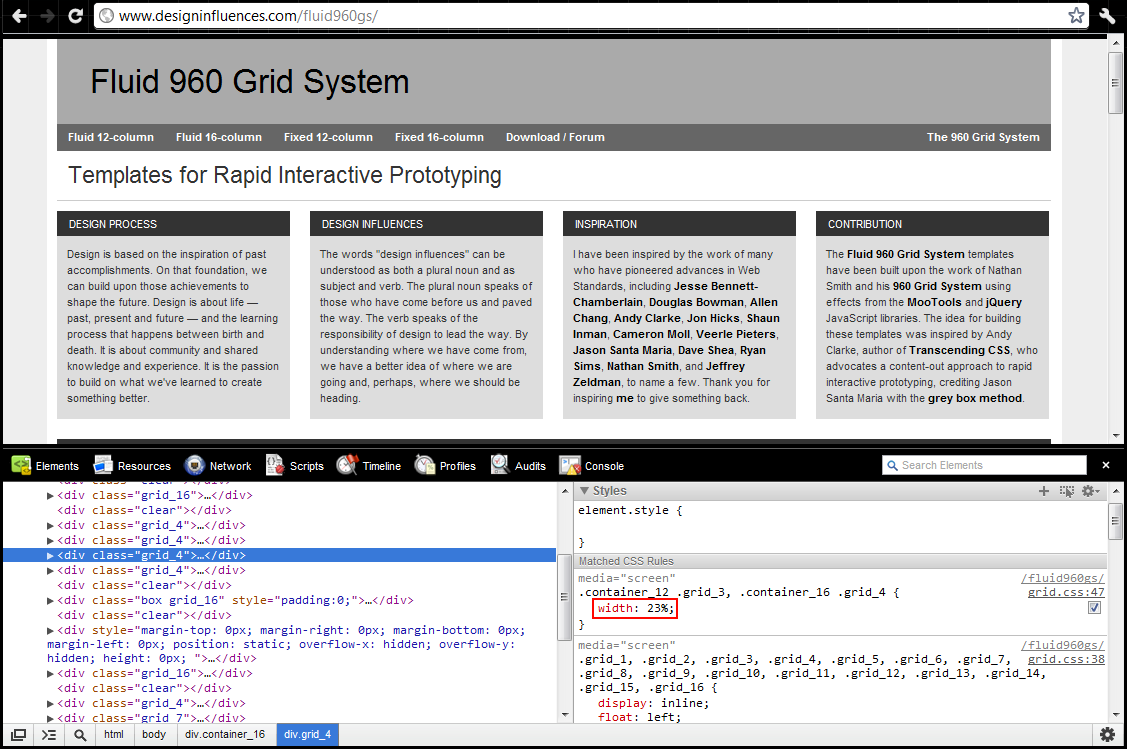Collapse the Styles section triangle
This screenshot has height=749, width=1127.
584,490
